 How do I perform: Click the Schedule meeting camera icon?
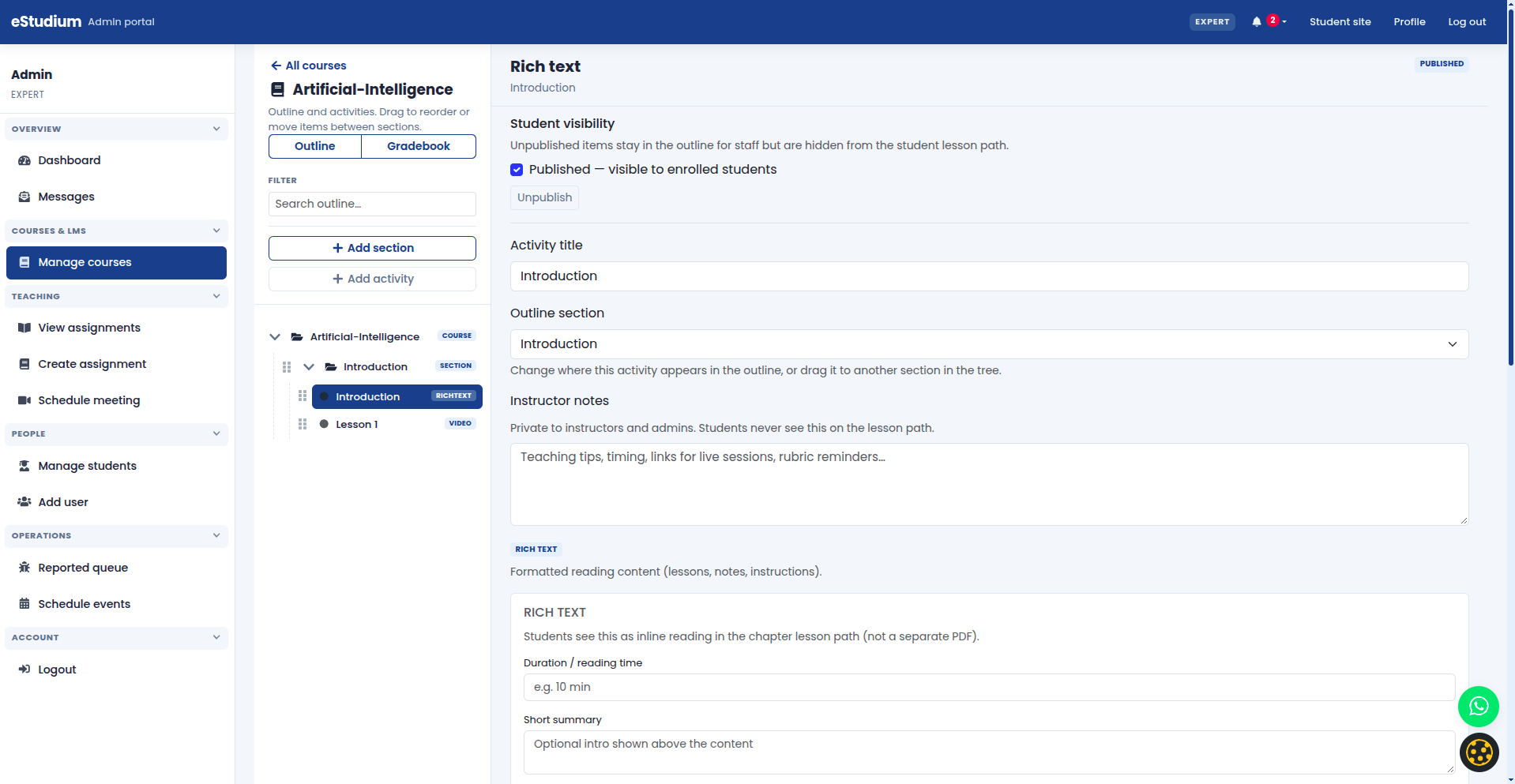(x=24, y=400)
